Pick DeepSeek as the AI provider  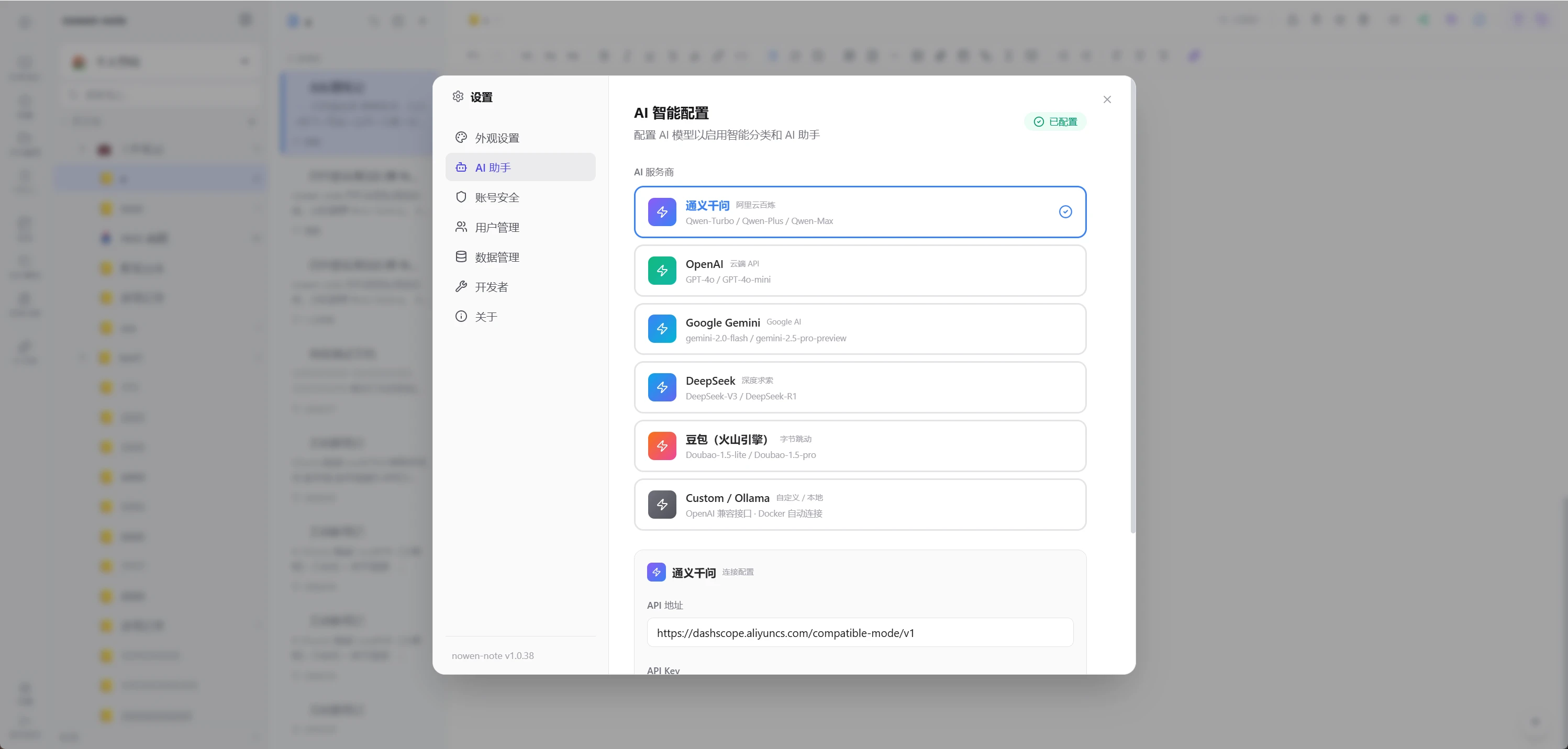pyautogui.click(x=860, y=387)
